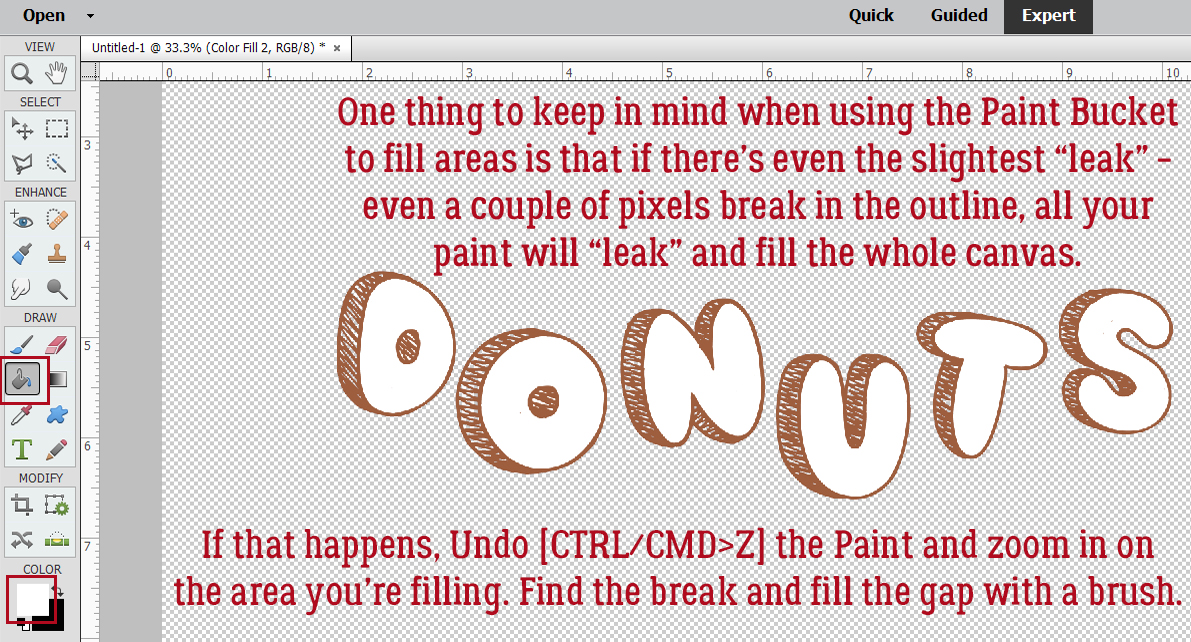Viewport: 1191px width, 642px height.
Task: Select the Brush tool
Action: point(22,346)
